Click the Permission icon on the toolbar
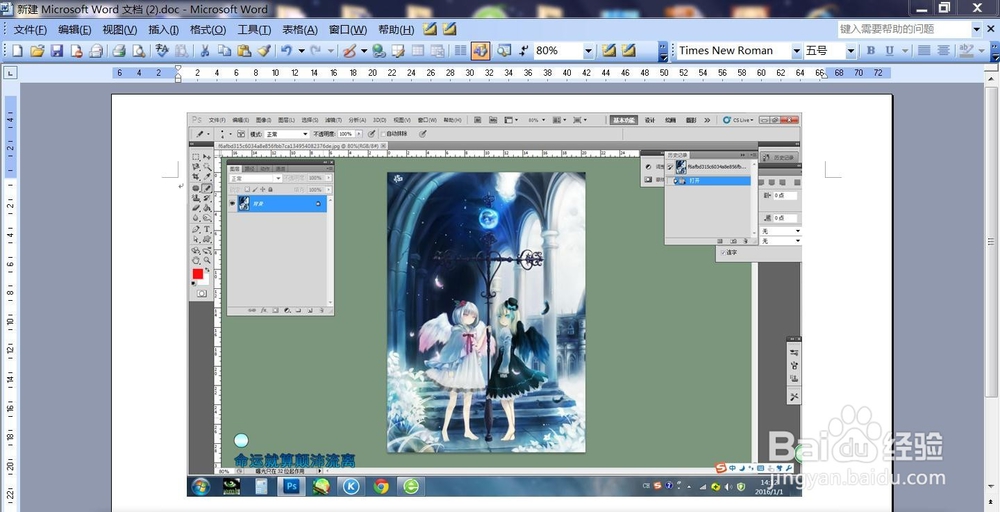This screenshot has width=1000, height=512. (77, 51)
